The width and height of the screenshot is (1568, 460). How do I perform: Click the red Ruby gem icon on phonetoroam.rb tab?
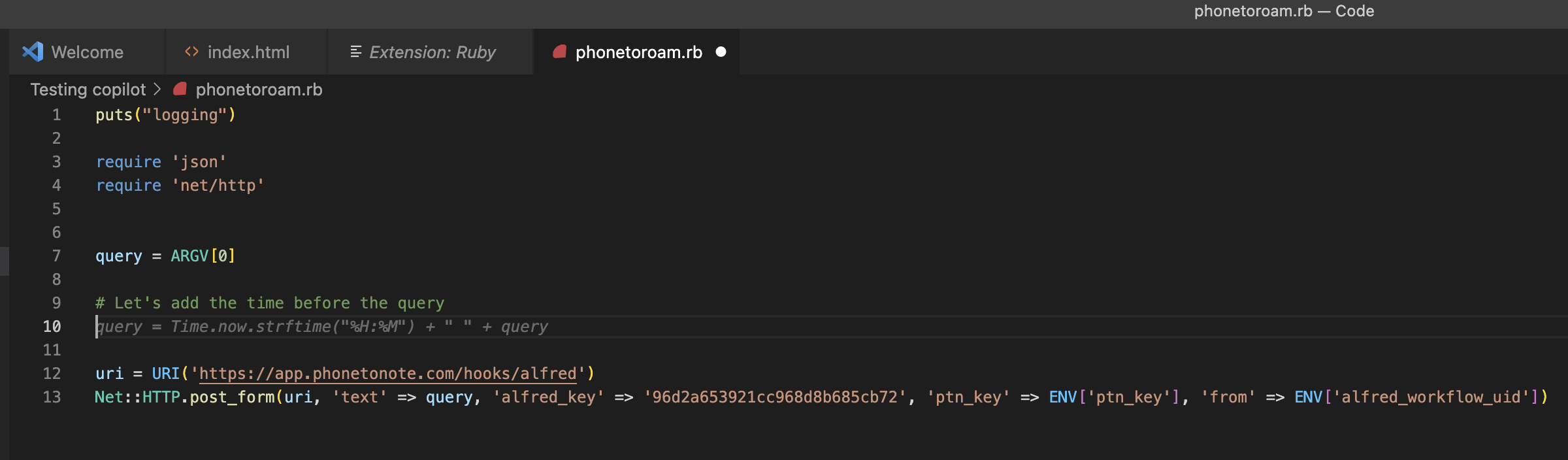(559, 52)
